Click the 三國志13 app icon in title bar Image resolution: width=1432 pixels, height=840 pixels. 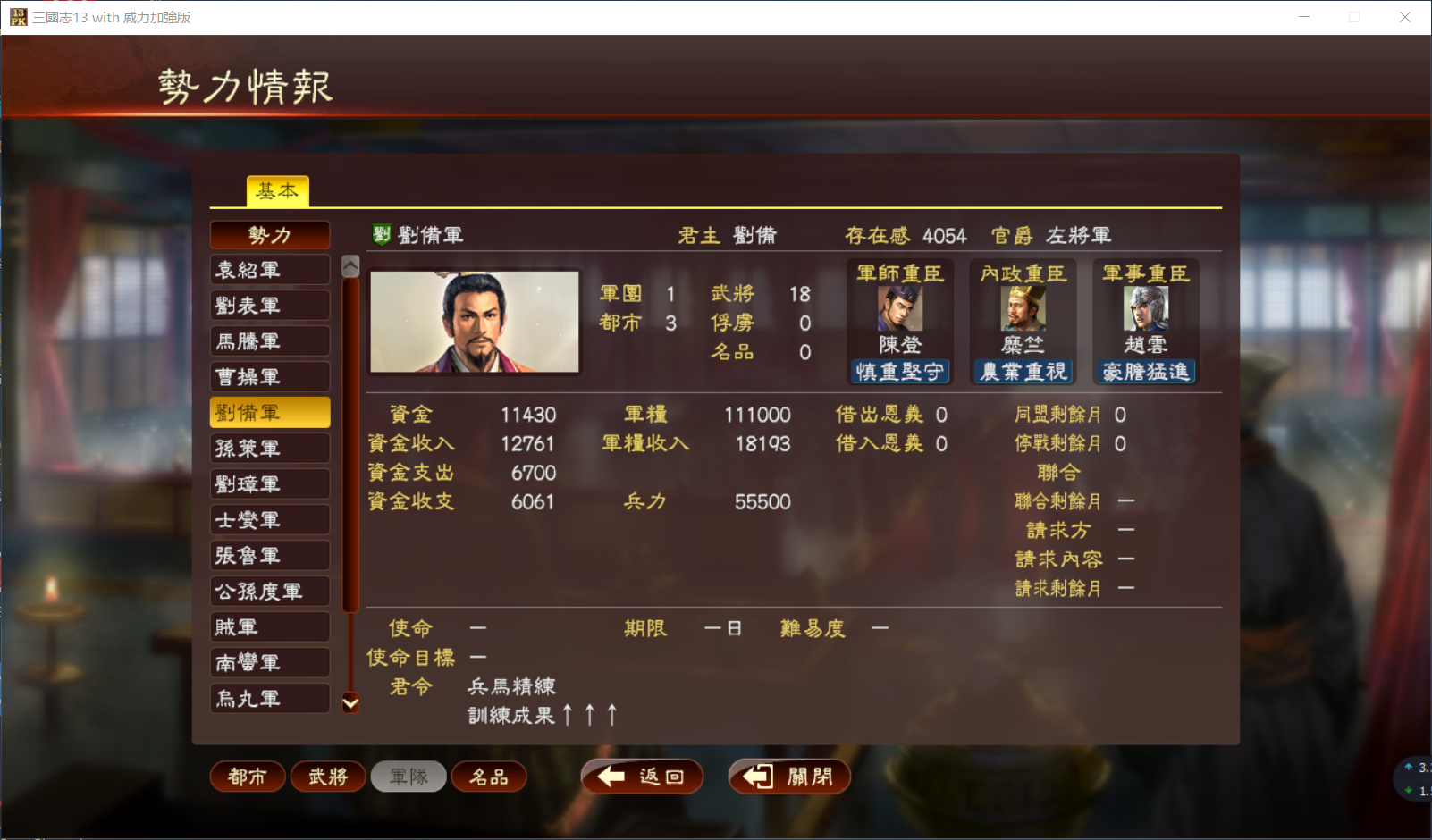pyautogui.click(x=17, y=17)
